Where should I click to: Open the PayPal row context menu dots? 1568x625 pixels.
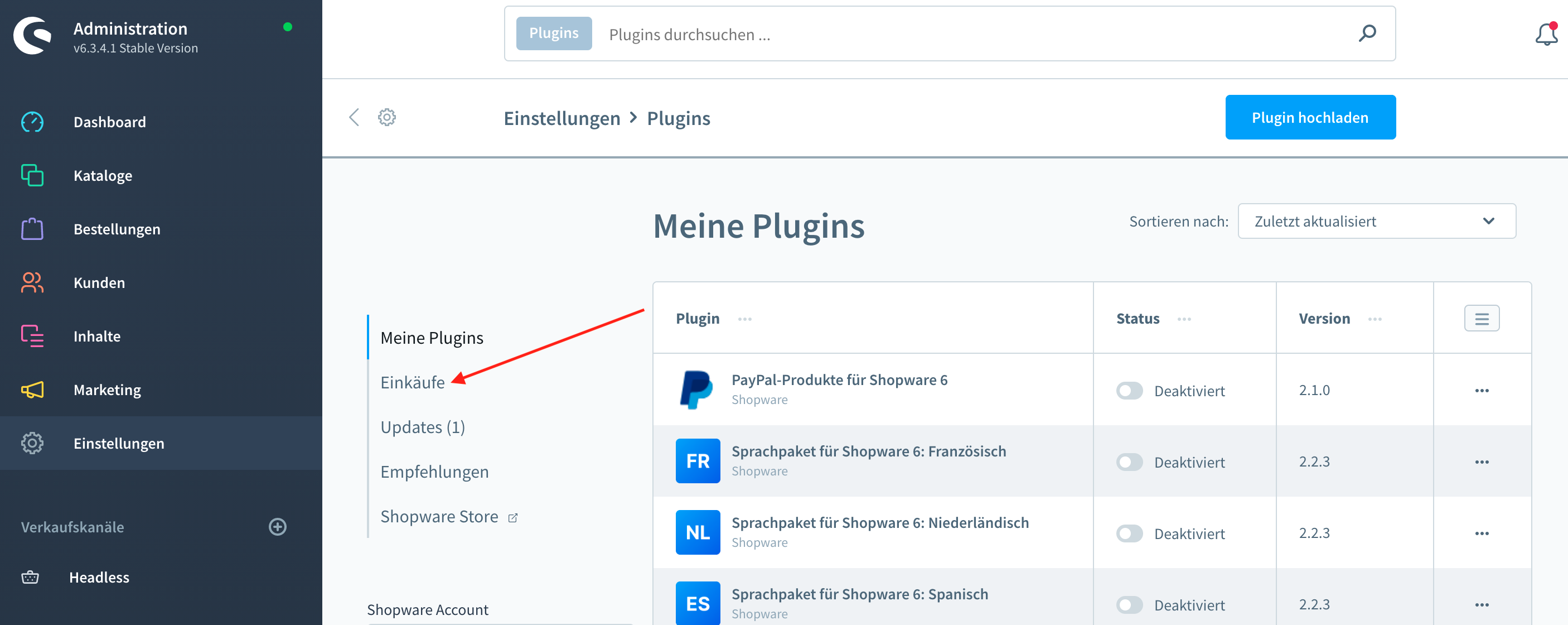click(x=1481, y=391)
